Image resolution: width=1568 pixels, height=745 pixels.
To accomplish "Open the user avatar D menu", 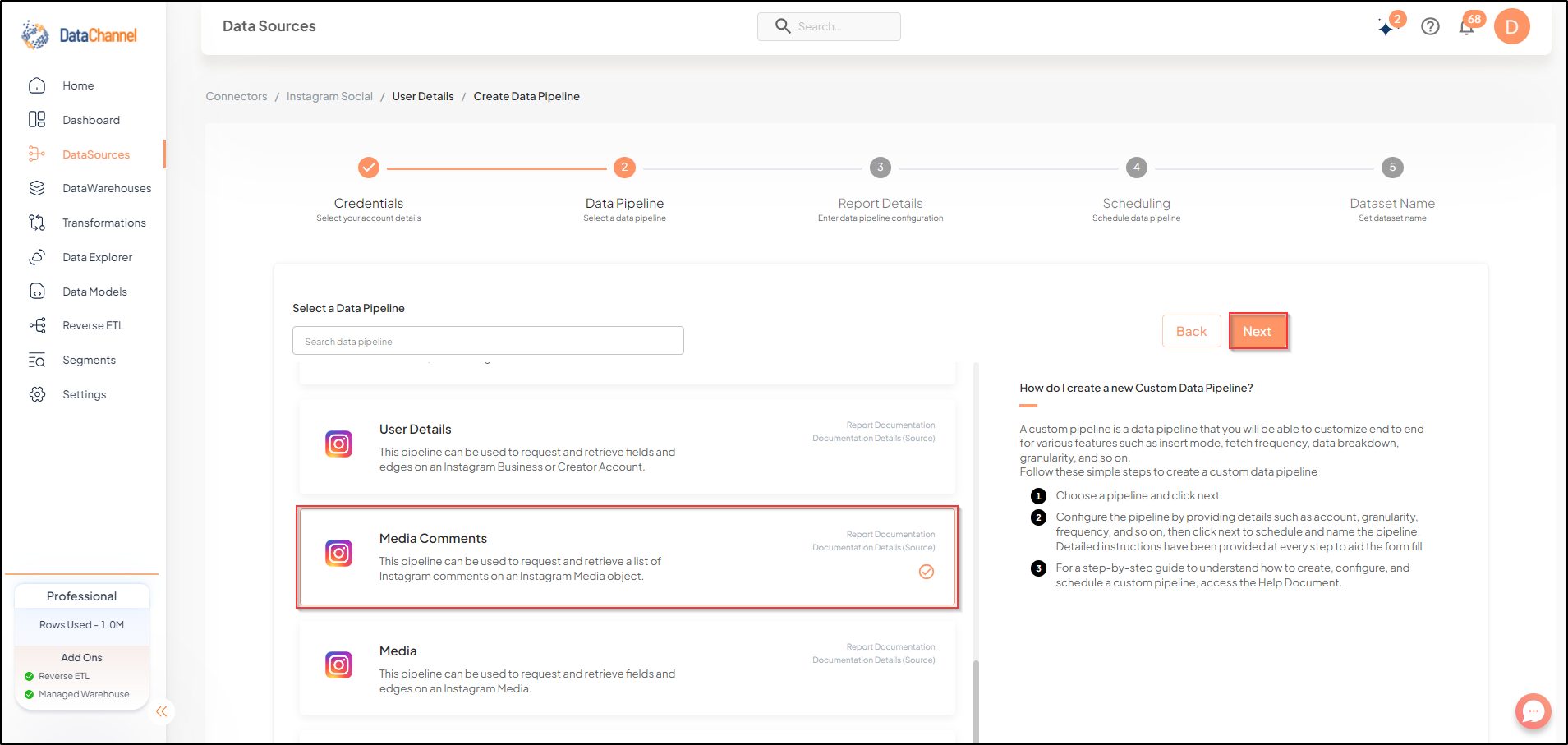I will pos(1511,26).
